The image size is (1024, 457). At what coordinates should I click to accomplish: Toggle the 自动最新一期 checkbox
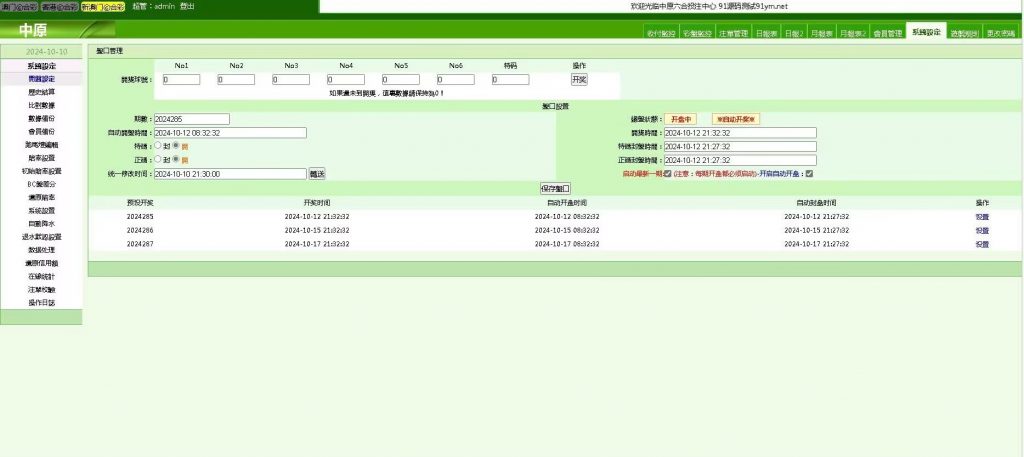(668, 173)
